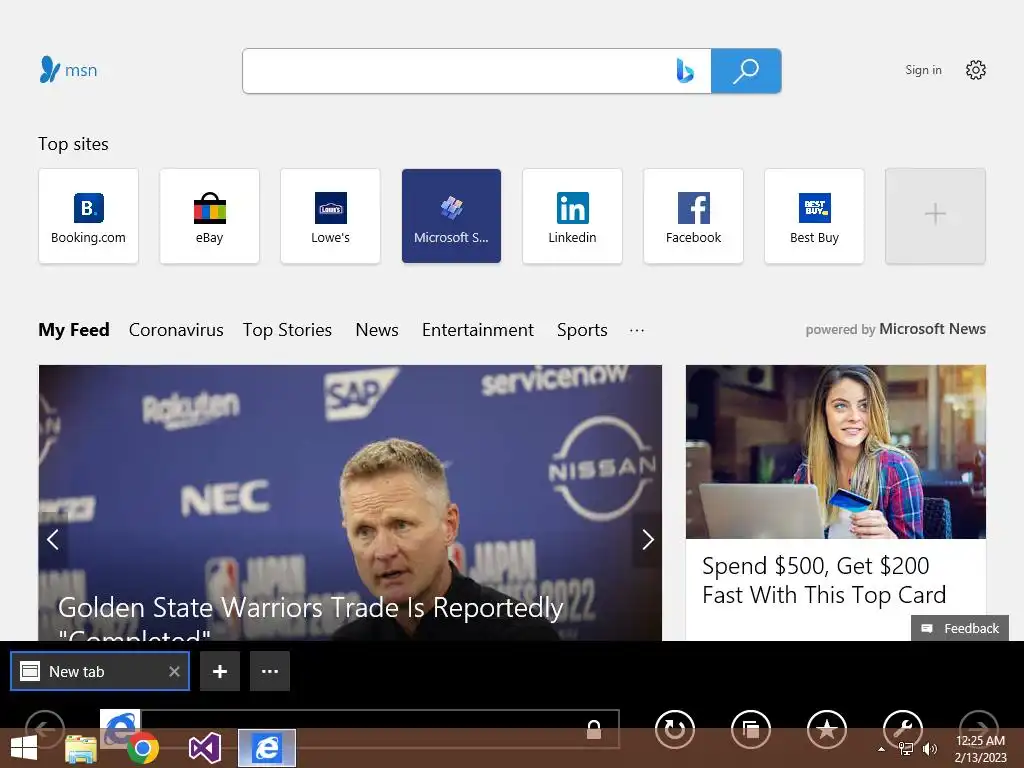
Task: Expand more feed categories ellipsis
Action: (637, 330)
